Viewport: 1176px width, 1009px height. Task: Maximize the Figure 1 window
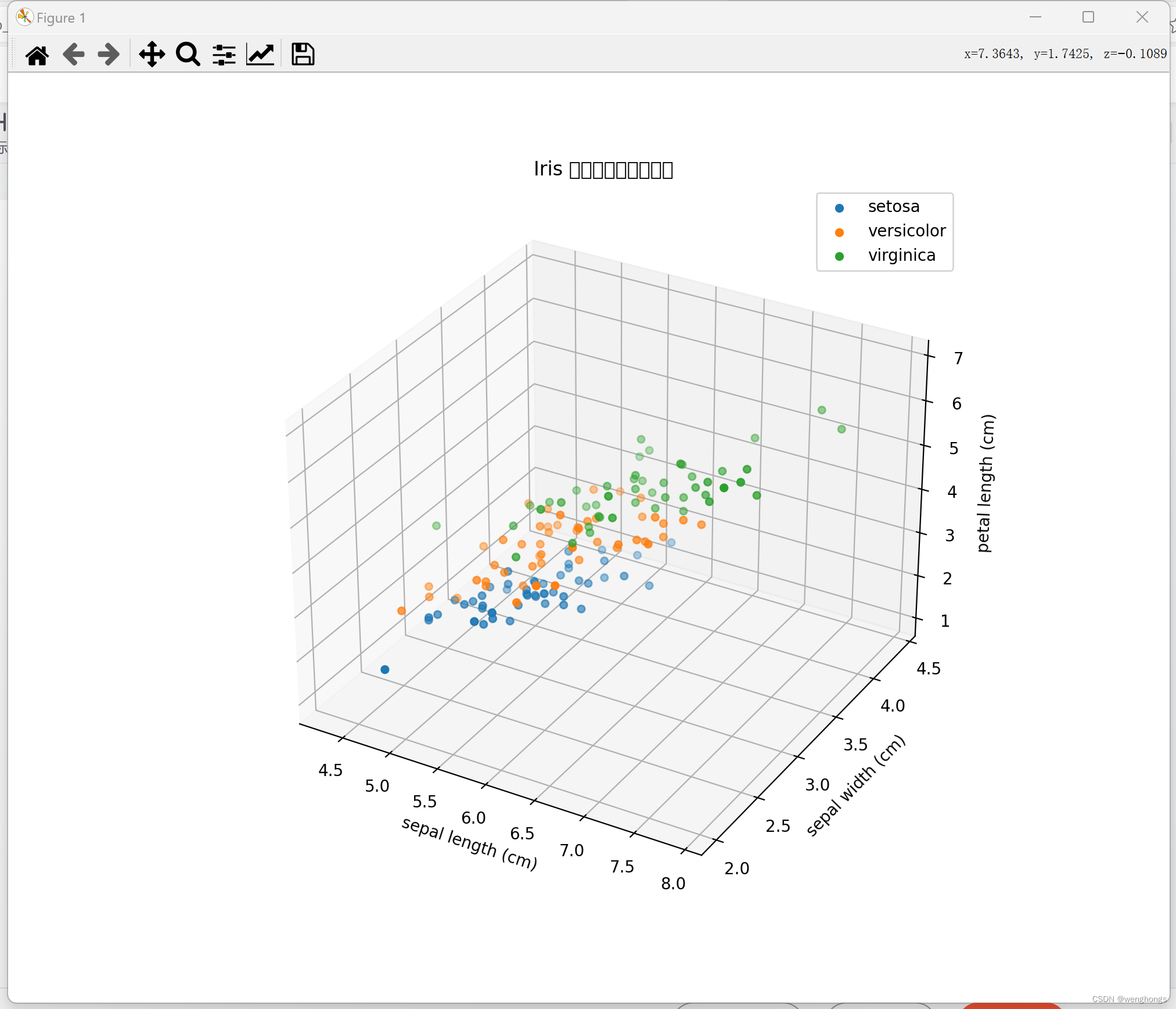point(1088,17)
